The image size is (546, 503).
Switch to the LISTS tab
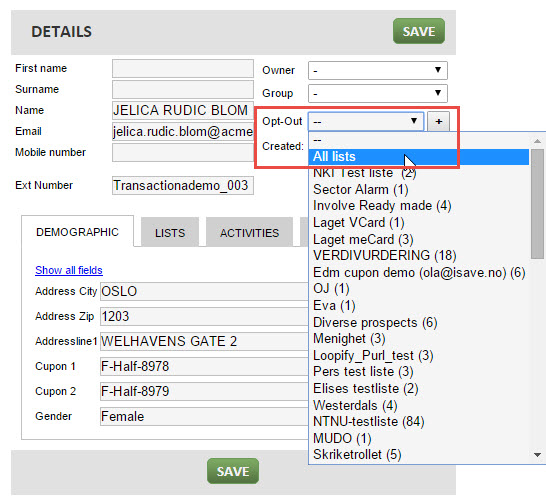(170, 233)
